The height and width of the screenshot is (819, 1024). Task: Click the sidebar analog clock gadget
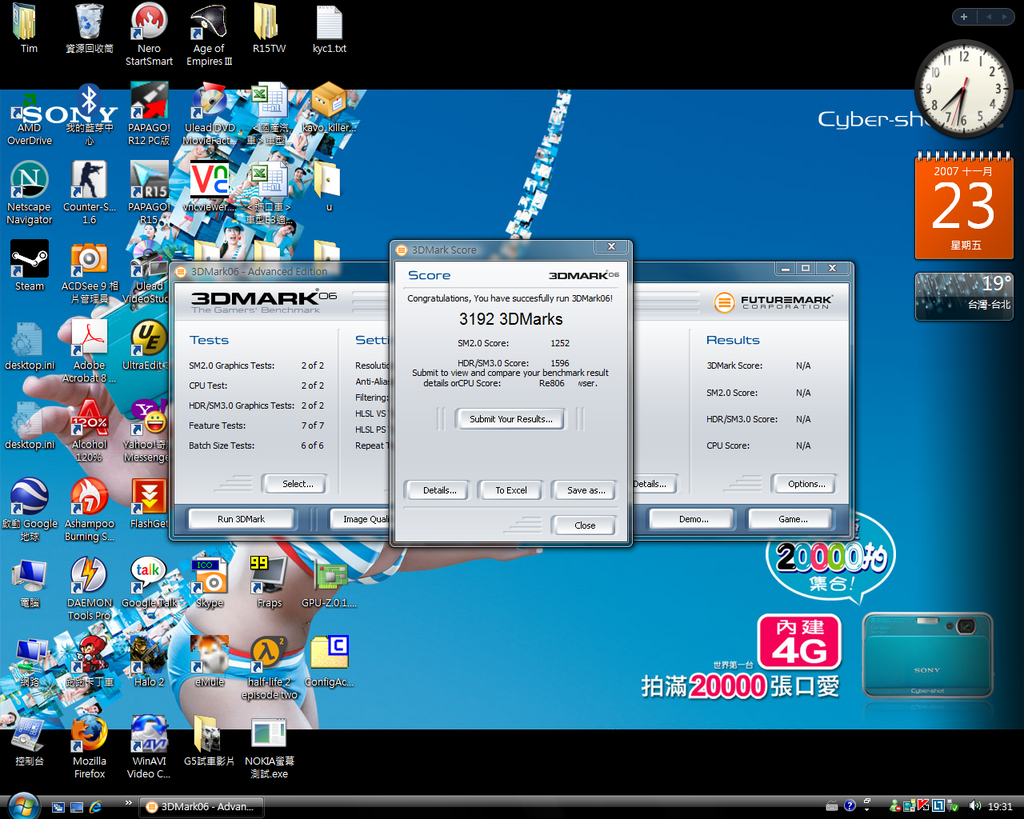[963, 88]
